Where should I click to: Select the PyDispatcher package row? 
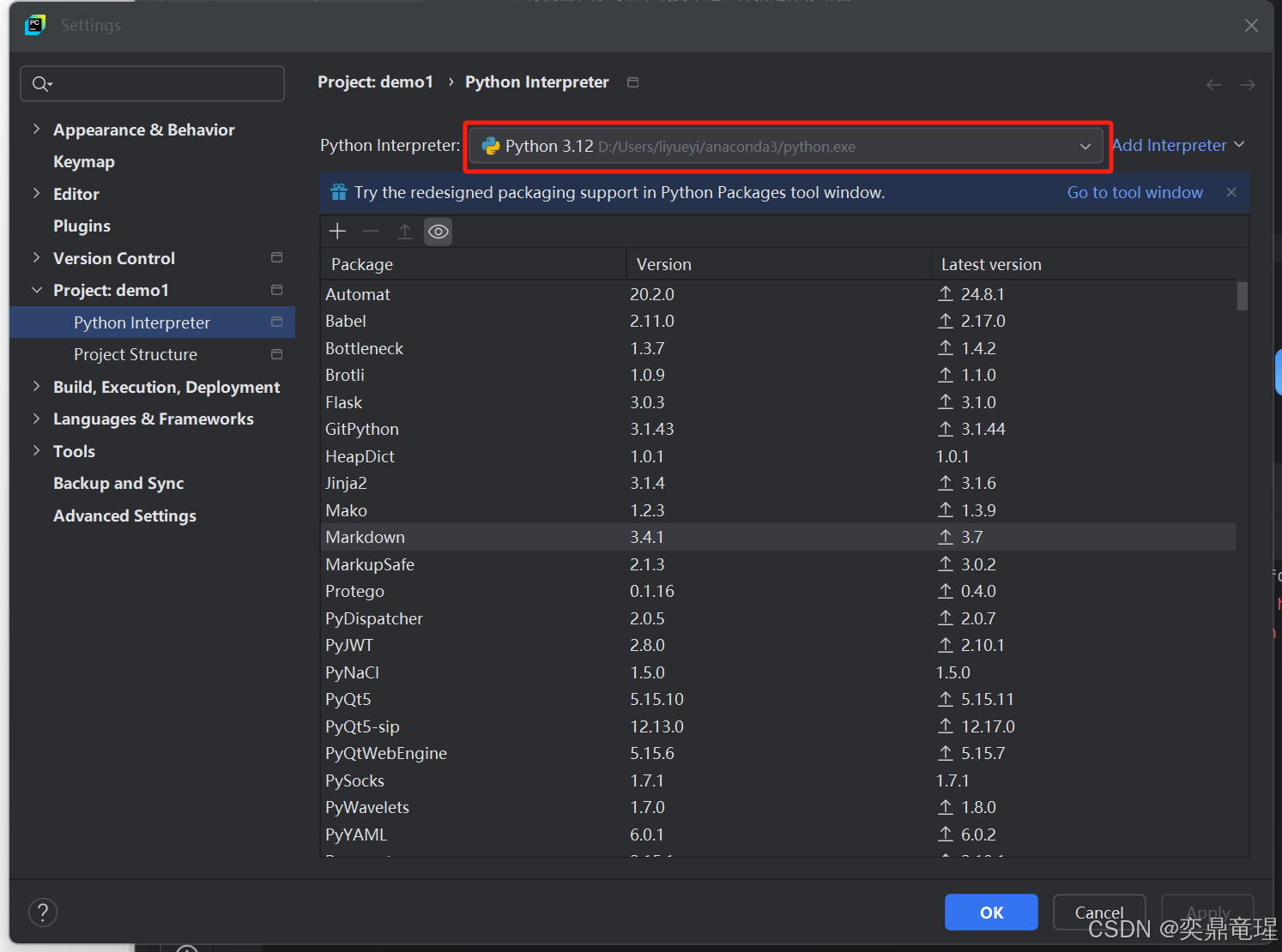(x=778, y=618)
